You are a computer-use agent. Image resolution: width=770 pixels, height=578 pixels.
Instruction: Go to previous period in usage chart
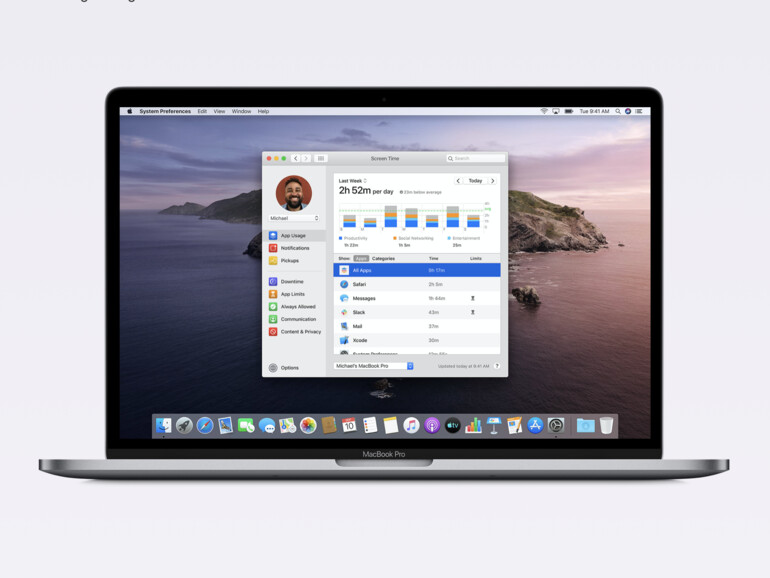[458, 181]
